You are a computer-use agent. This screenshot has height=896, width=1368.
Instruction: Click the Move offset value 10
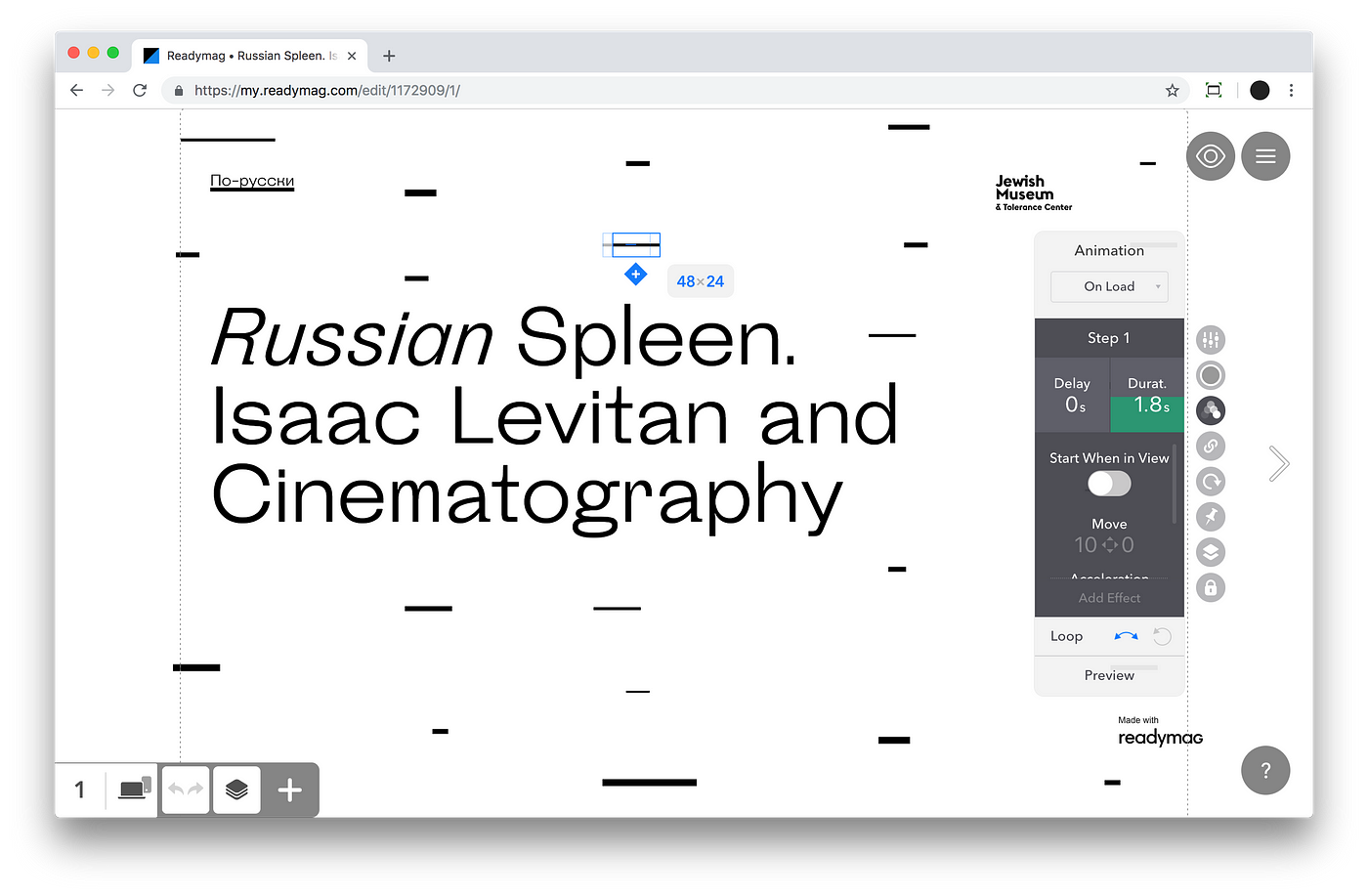(1086, 545)
